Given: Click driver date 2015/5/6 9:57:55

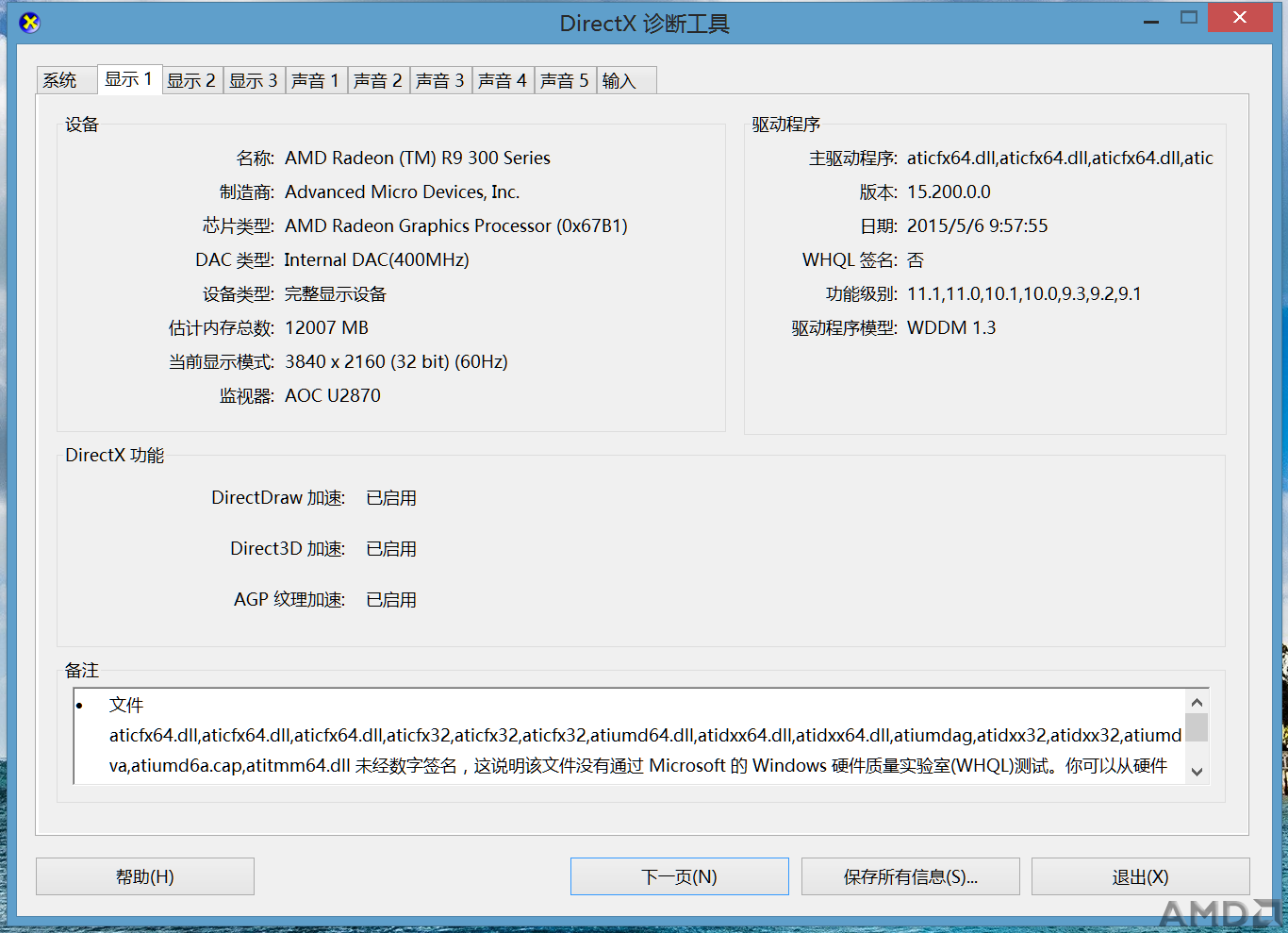Looking at the screenshot, I should [x=978, y=226].
